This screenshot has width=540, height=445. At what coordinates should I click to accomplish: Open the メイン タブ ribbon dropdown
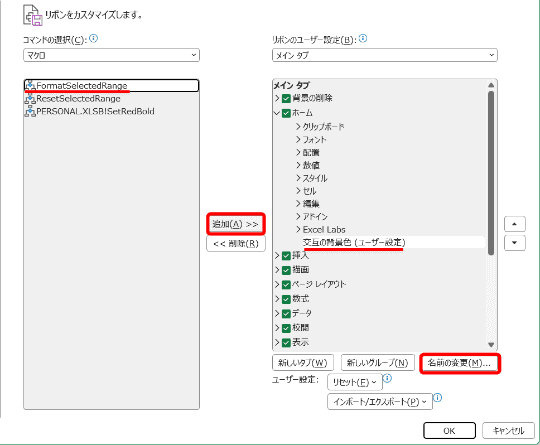385,55
